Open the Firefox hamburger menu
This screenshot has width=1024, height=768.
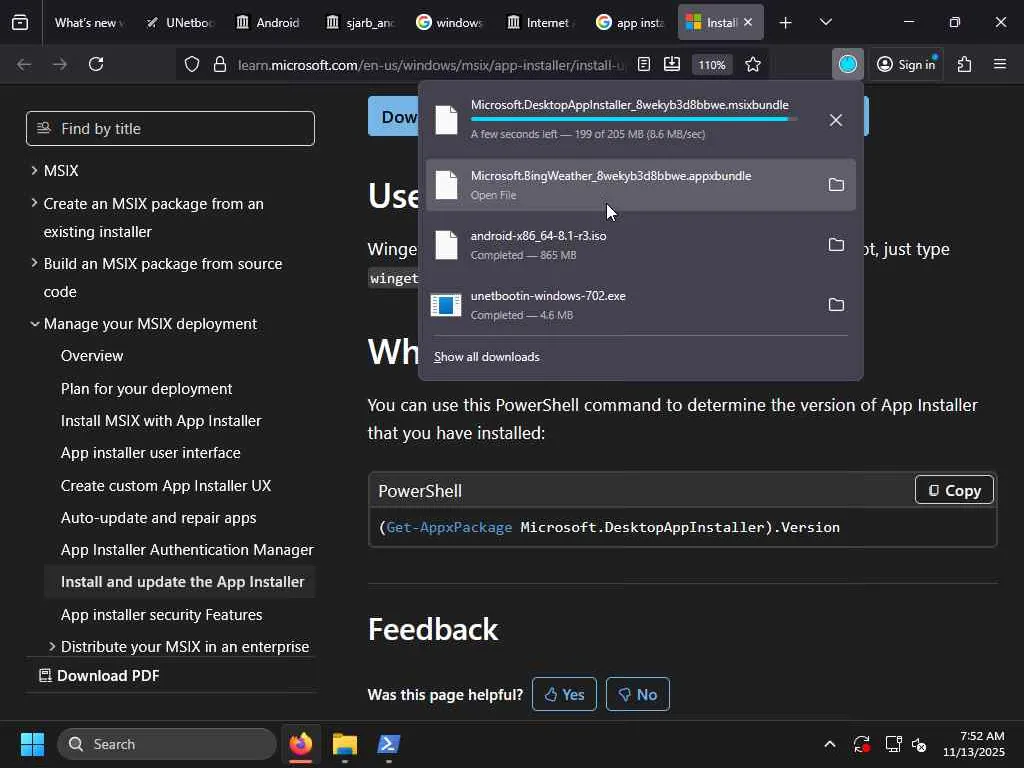tap(1000, 64)
